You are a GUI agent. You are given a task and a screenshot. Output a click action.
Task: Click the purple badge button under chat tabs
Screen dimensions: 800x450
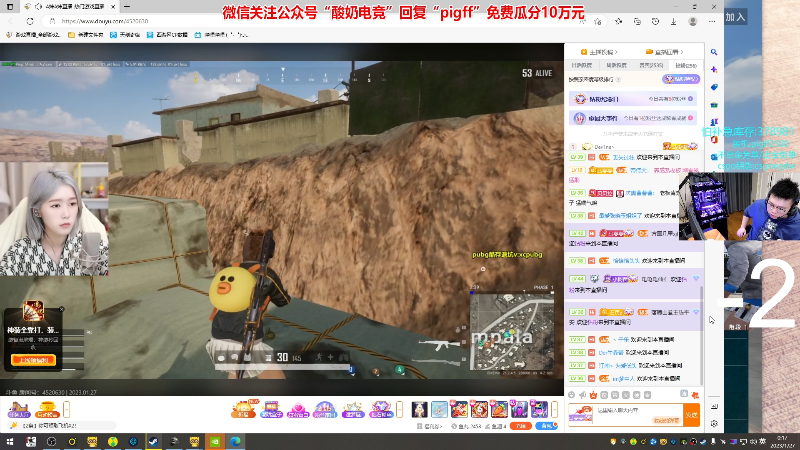pyautogui.click(x=681, y=79)
